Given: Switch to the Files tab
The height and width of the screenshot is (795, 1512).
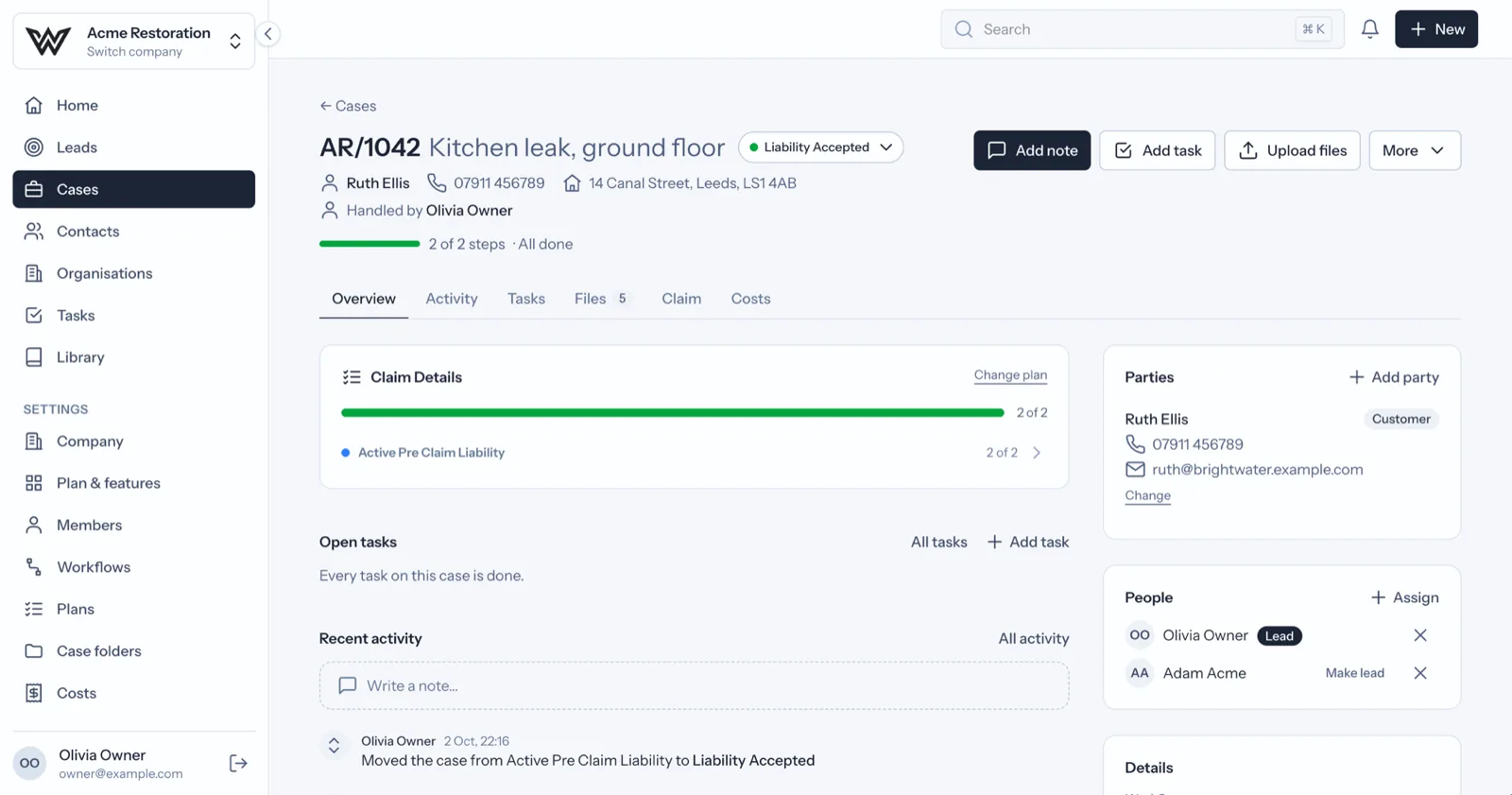Looking at the screenshot, I should pyautogui.click(x=601, y=299).
